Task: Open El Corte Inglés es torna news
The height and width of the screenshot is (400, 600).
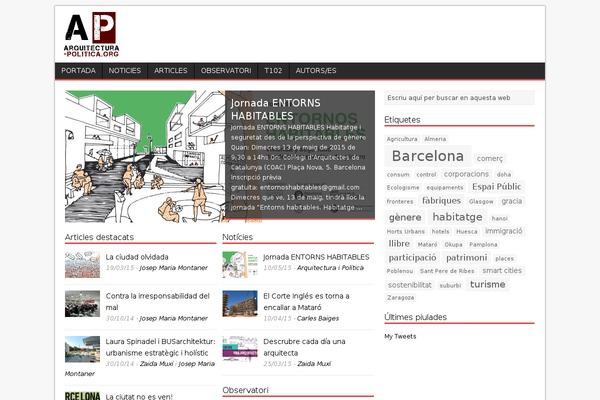Action: point(306,302)
